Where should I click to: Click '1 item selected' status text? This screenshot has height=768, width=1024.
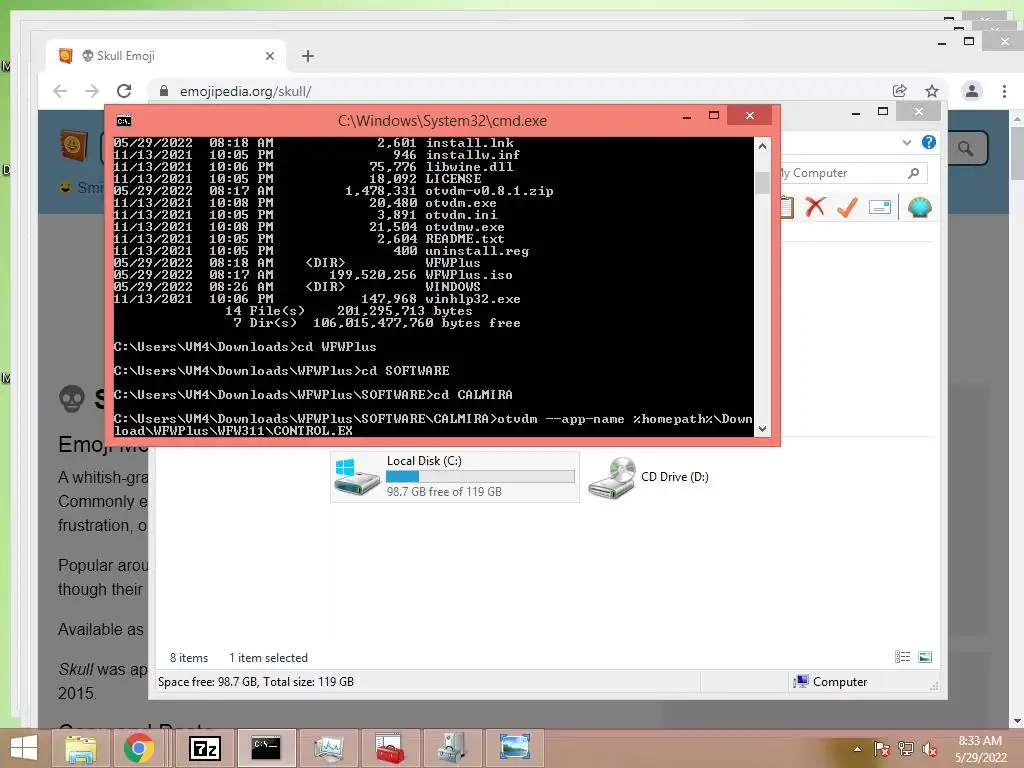click(x=268, y=658)
